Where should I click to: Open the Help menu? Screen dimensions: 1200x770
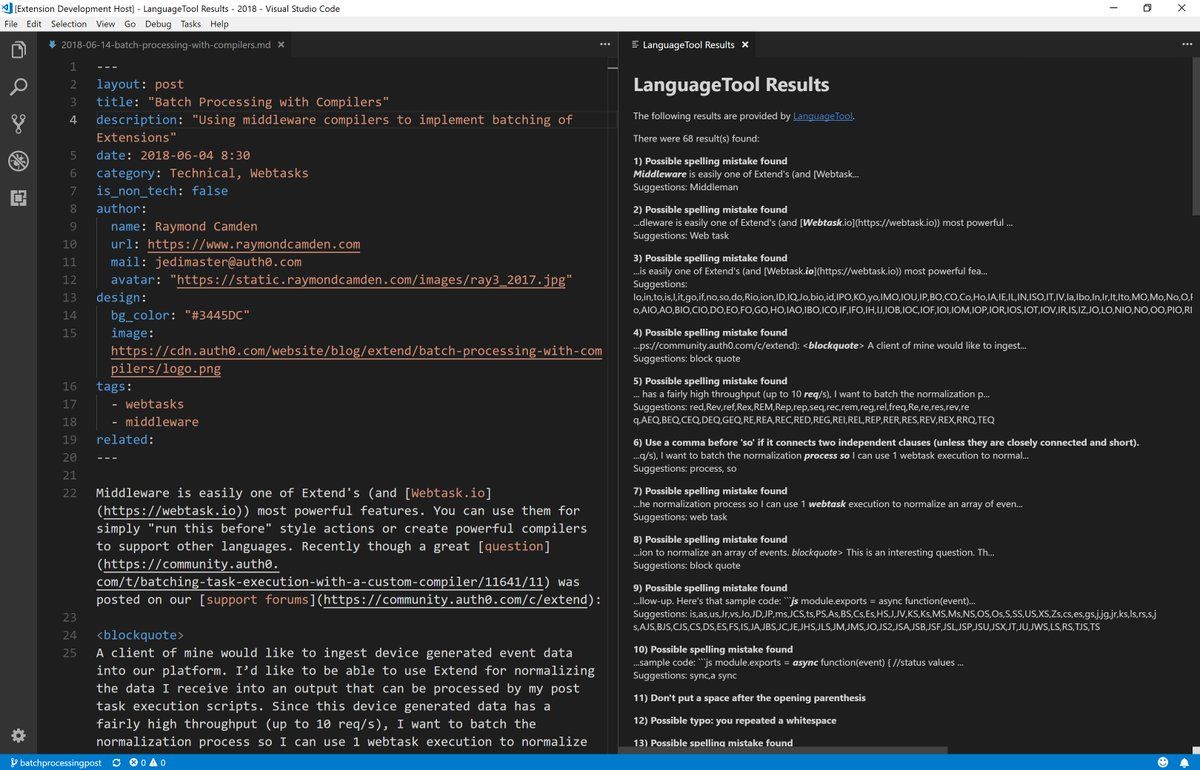219,24
